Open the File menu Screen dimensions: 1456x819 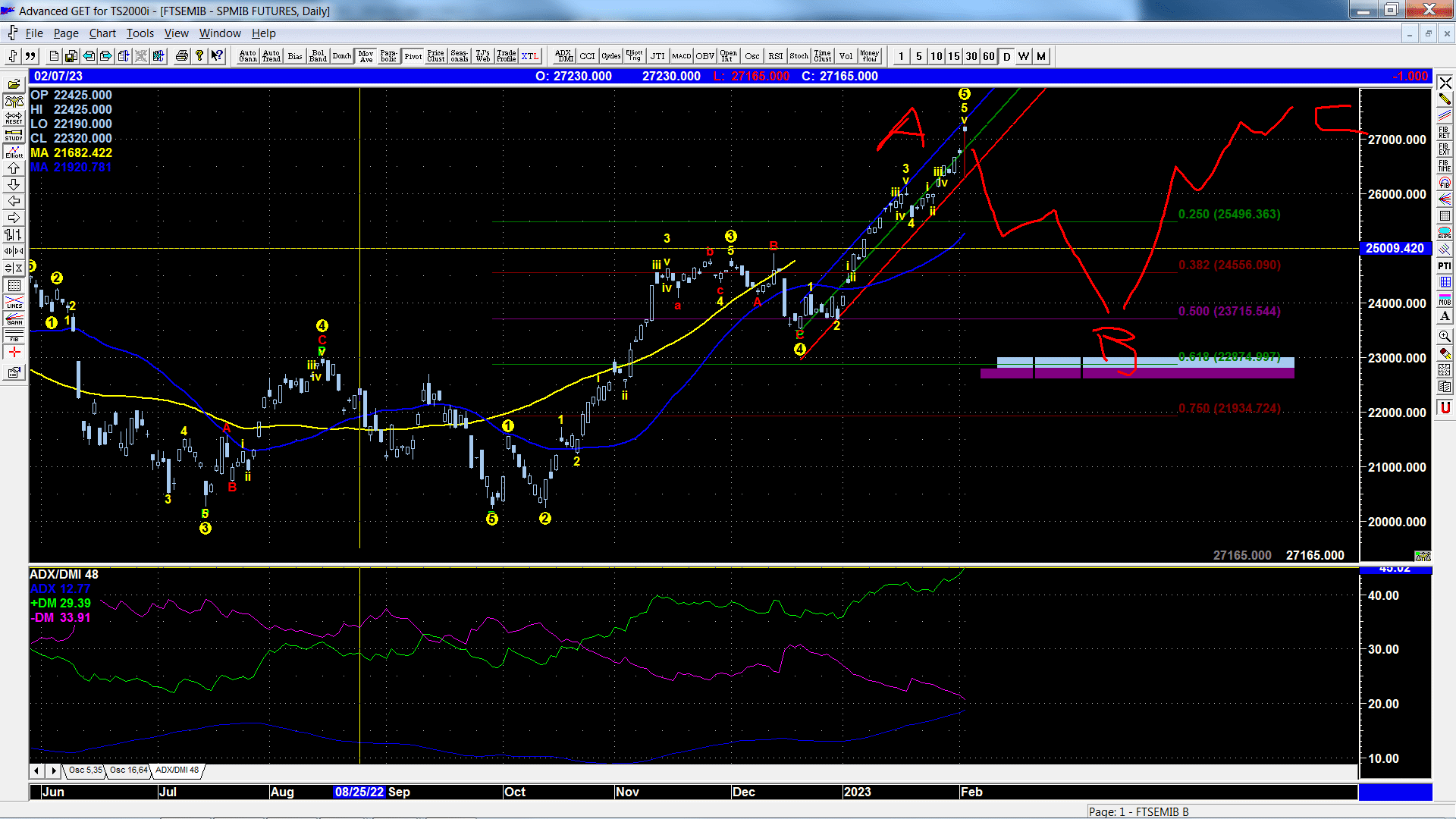34,33
